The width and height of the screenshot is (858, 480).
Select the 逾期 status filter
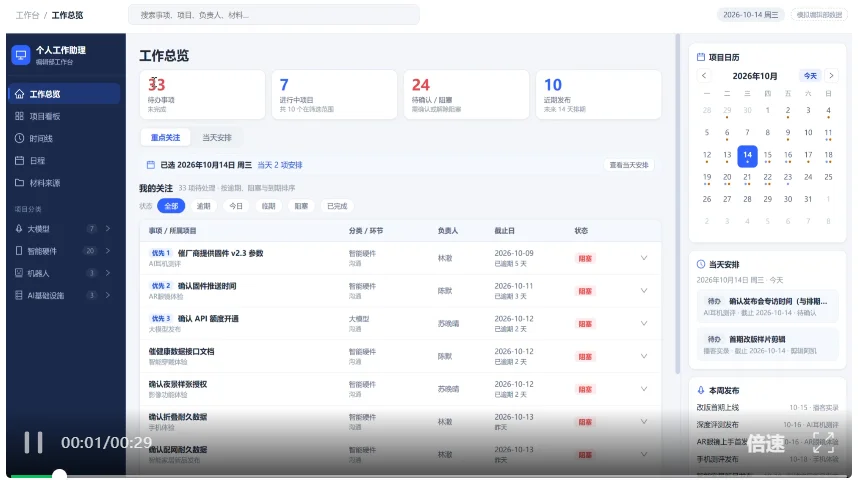click(204, 206)
